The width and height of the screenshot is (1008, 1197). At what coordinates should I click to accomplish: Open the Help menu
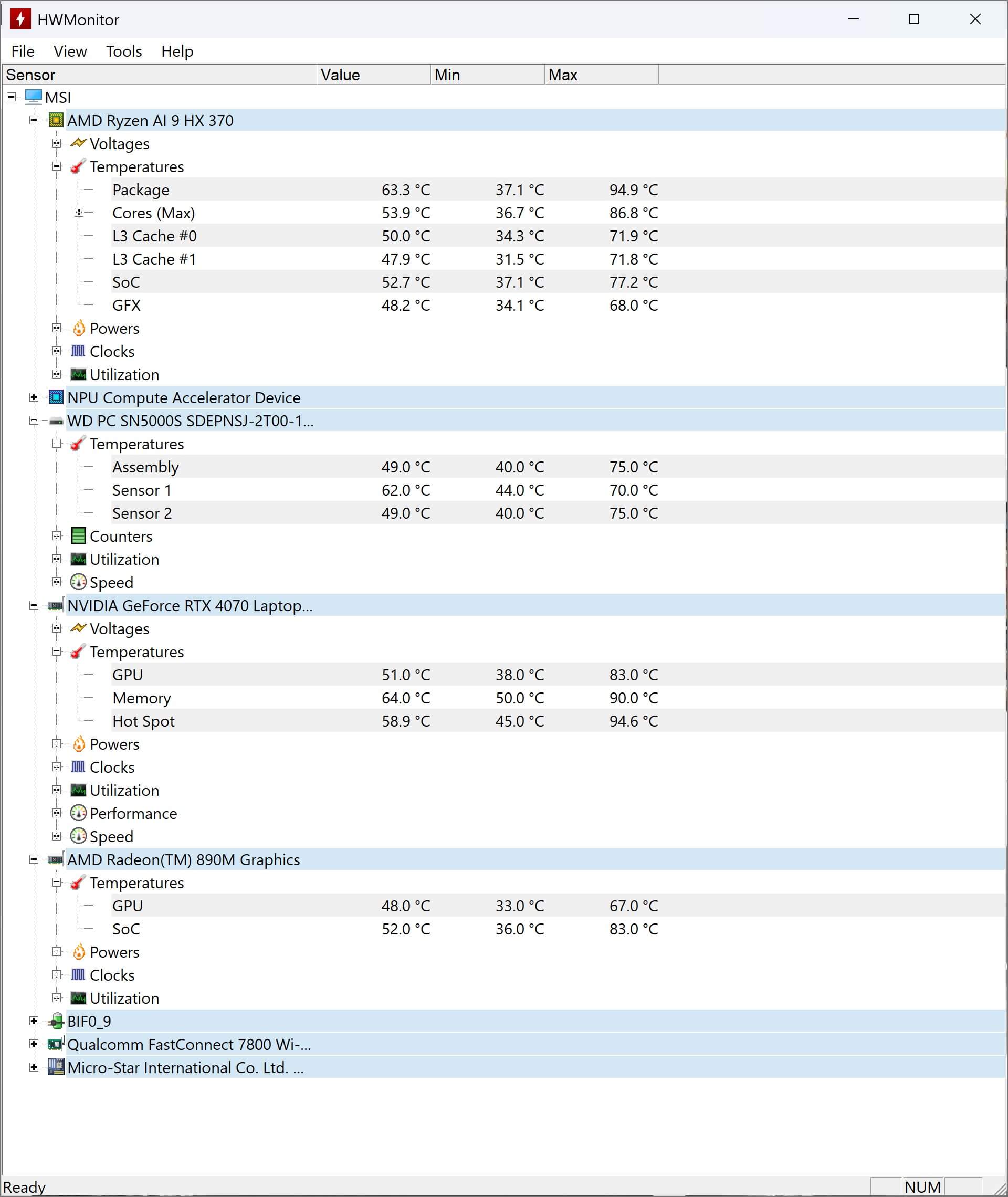click(177, 51)
